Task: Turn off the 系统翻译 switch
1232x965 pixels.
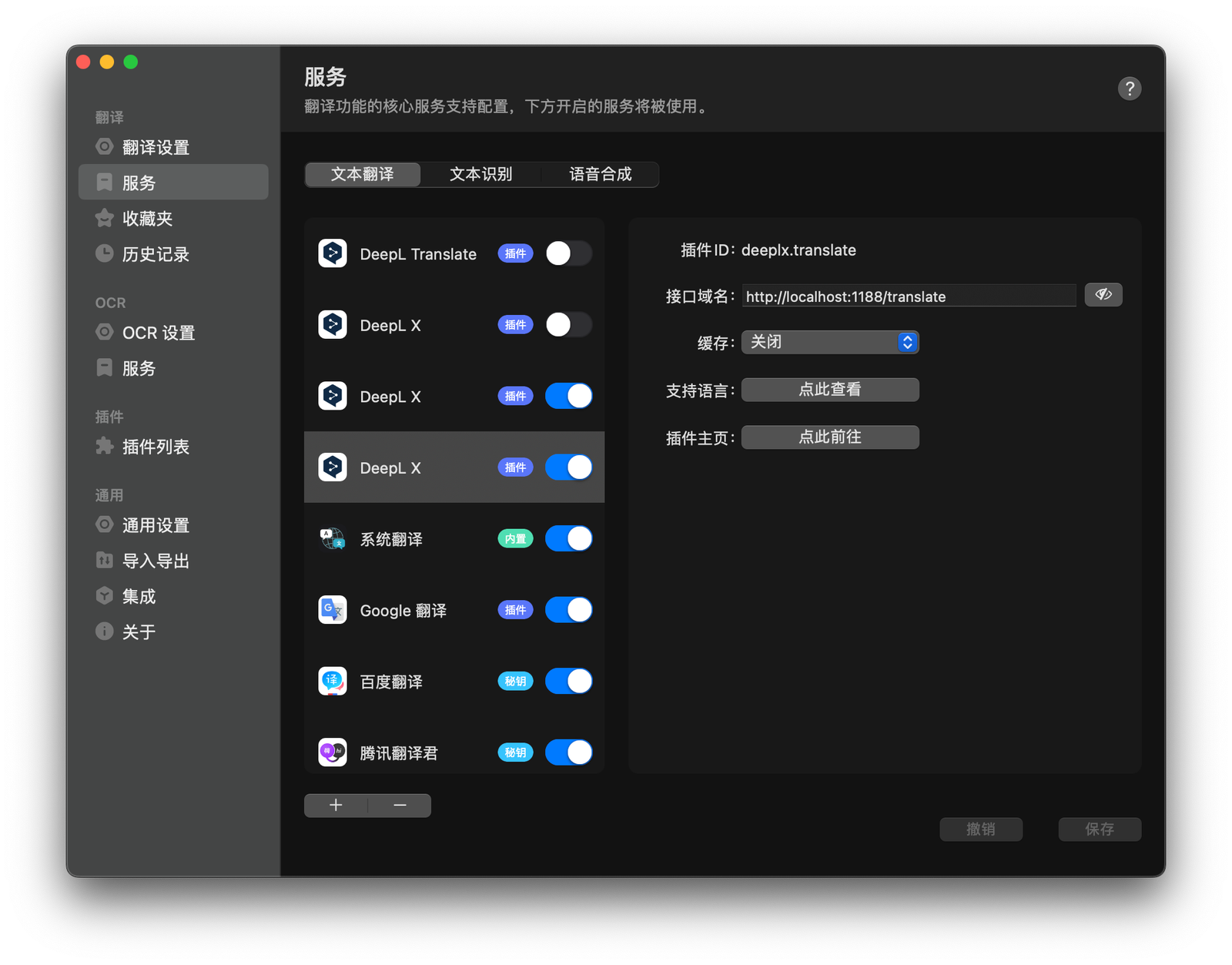Action: (568, 538)
